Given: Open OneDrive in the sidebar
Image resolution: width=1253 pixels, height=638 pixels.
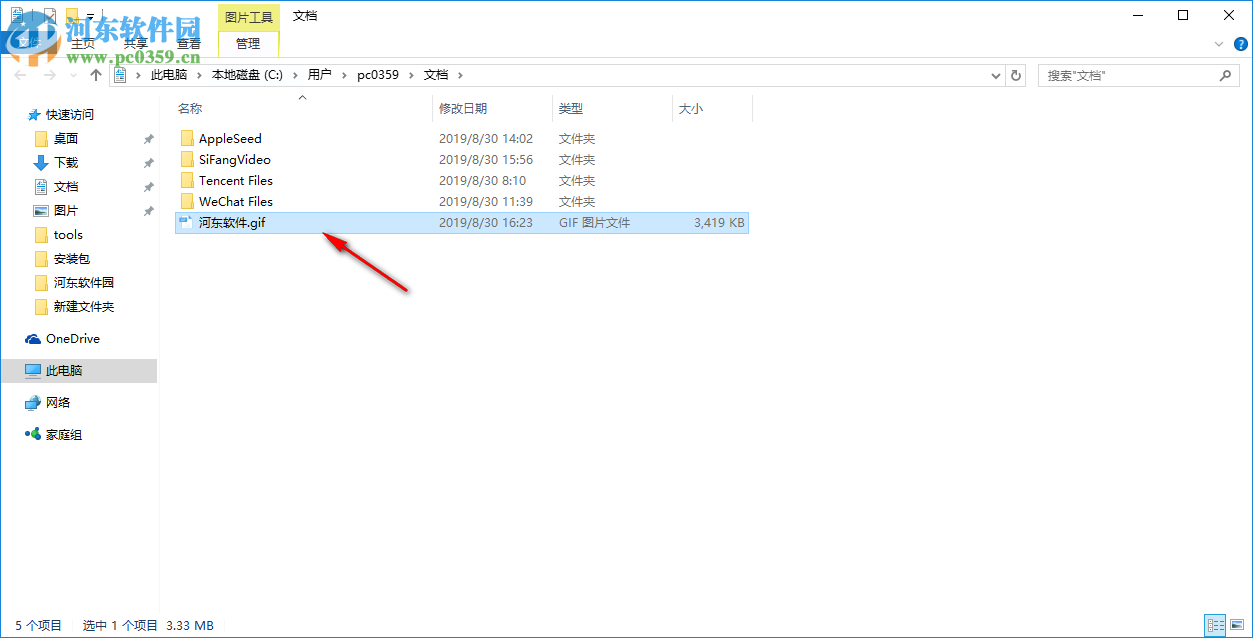Looking at the screenshot, I should [x=65, y=338].
